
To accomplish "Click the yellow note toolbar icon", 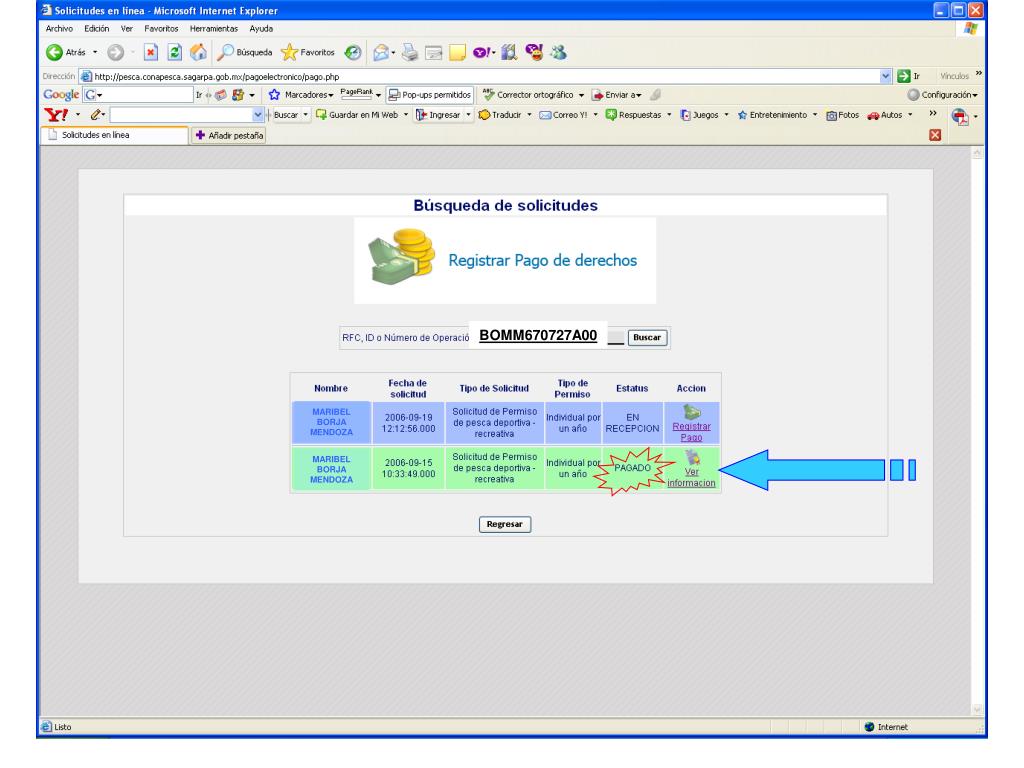I will (x=457, y=52).
